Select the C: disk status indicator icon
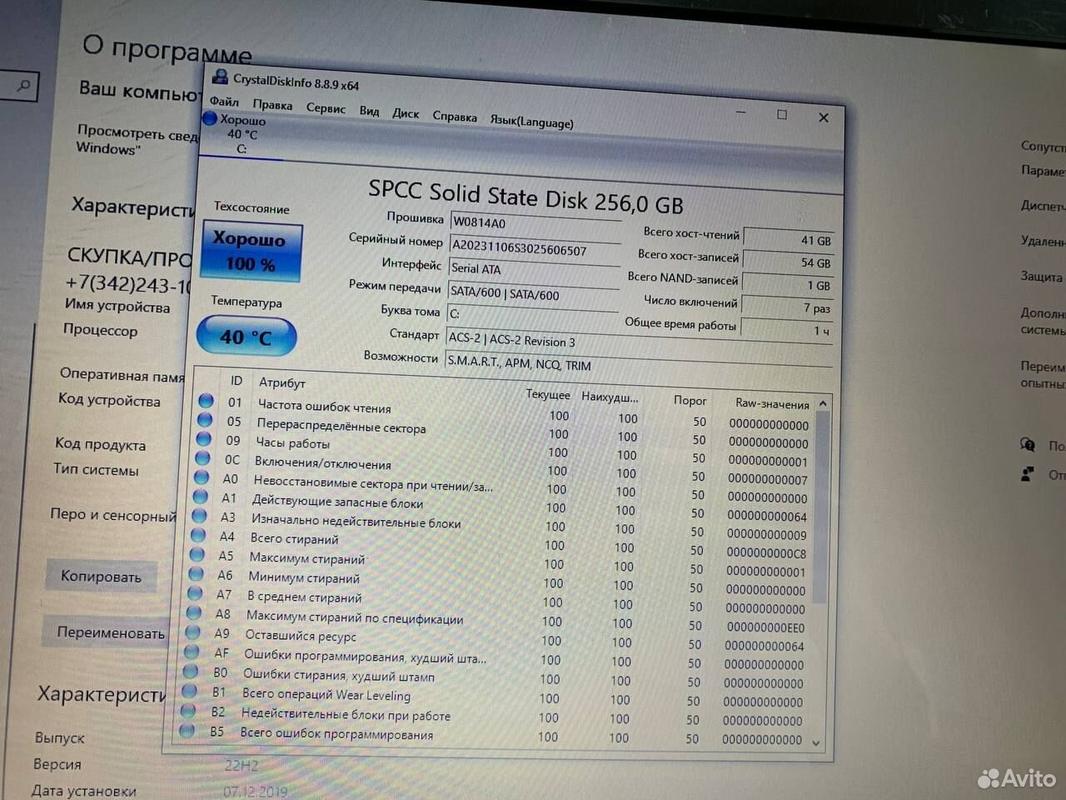The width and height of the screenshot is (1066, 800). tap(210, 118)
